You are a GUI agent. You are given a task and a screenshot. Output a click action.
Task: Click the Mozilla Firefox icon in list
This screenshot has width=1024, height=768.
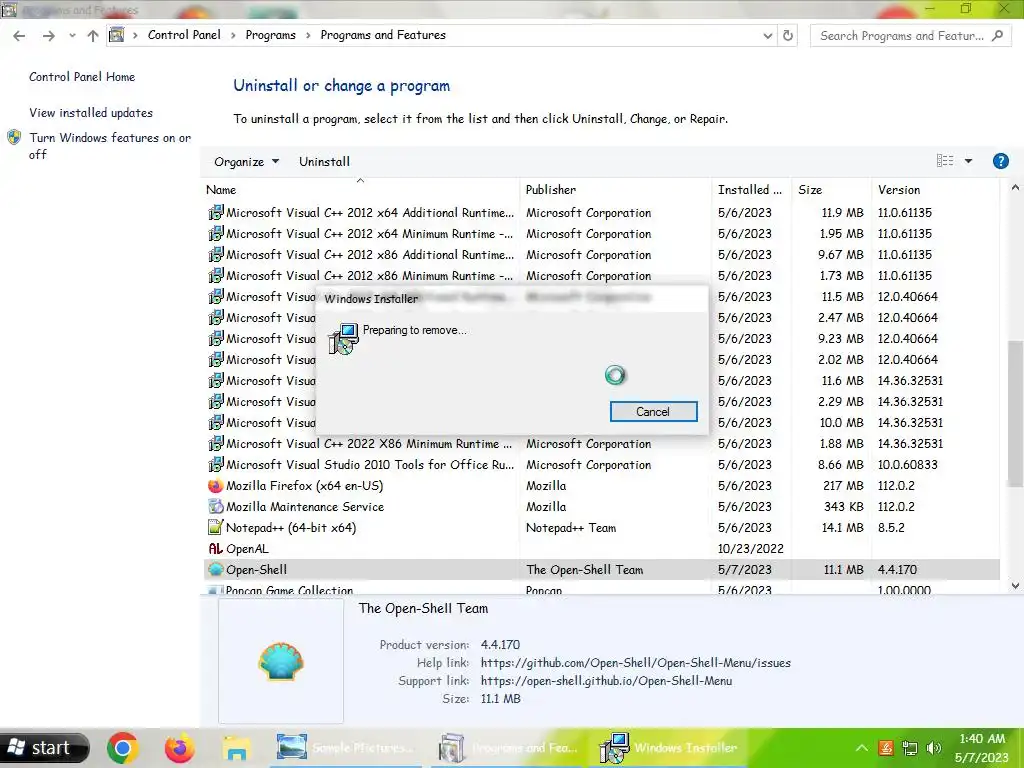[x=215, y=486]
